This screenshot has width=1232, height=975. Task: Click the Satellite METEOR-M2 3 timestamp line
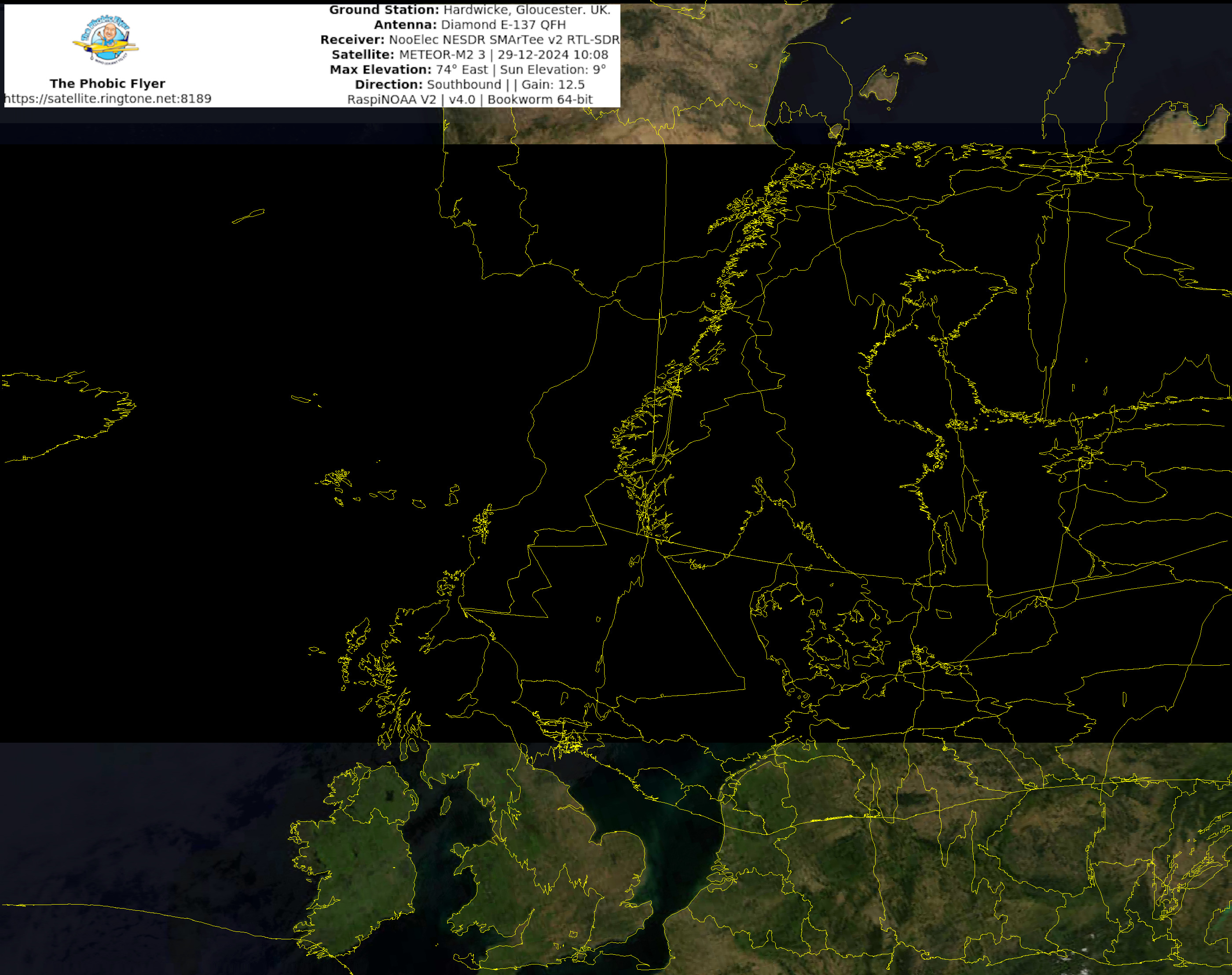(469, 55)
